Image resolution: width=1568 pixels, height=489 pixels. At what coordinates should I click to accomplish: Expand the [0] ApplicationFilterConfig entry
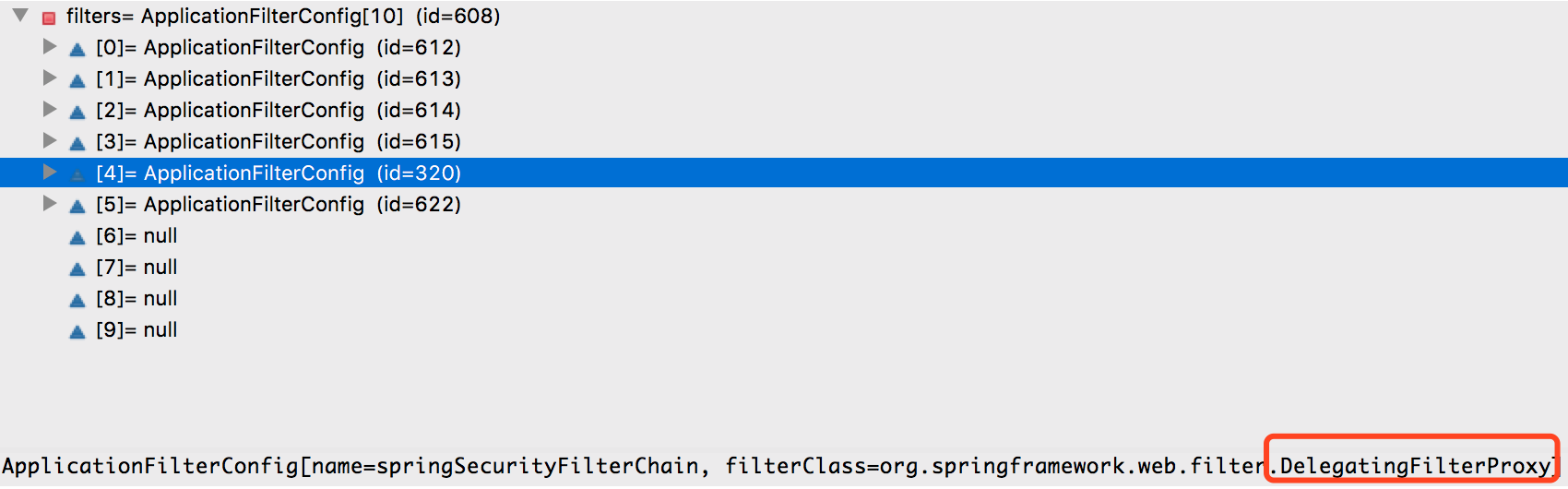50,46
